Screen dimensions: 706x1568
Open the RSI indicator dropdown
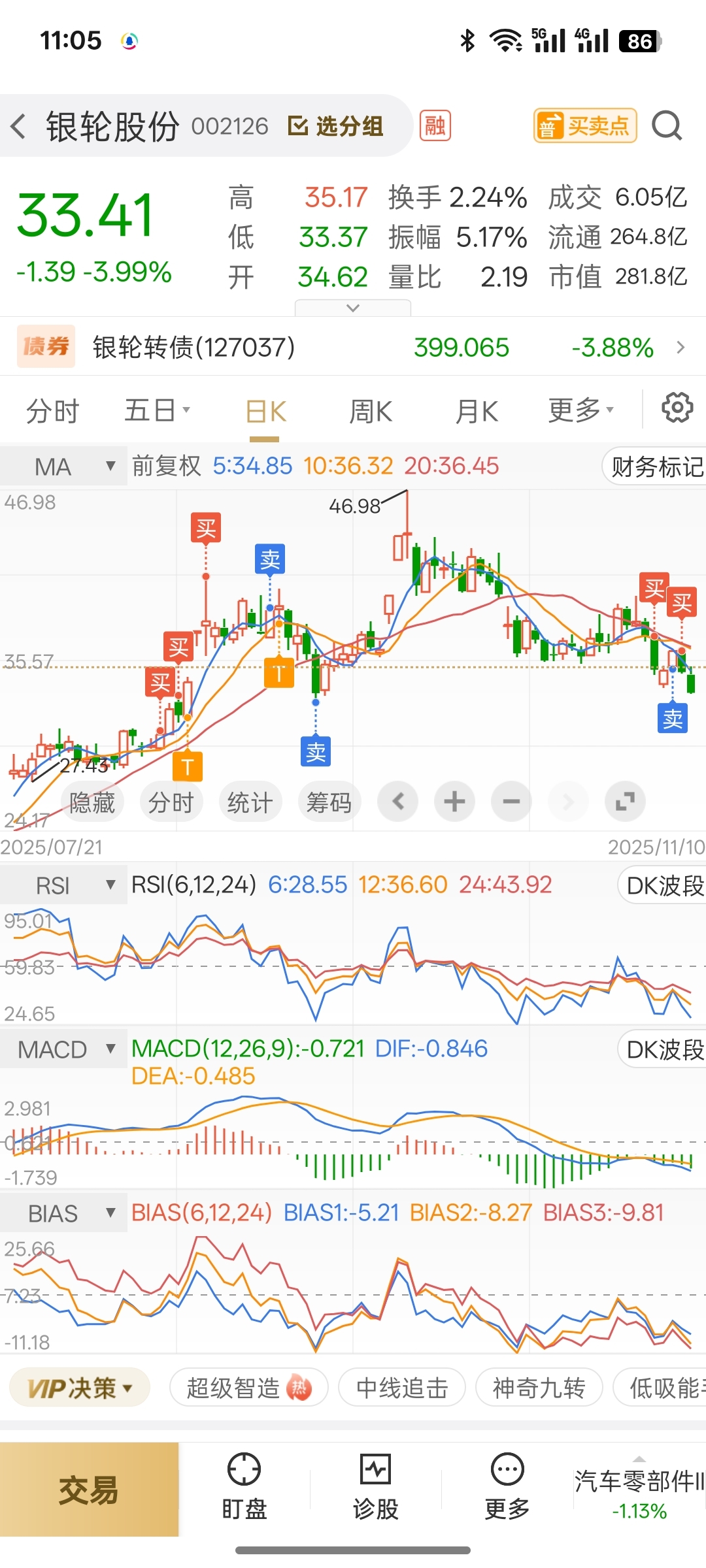63,886
